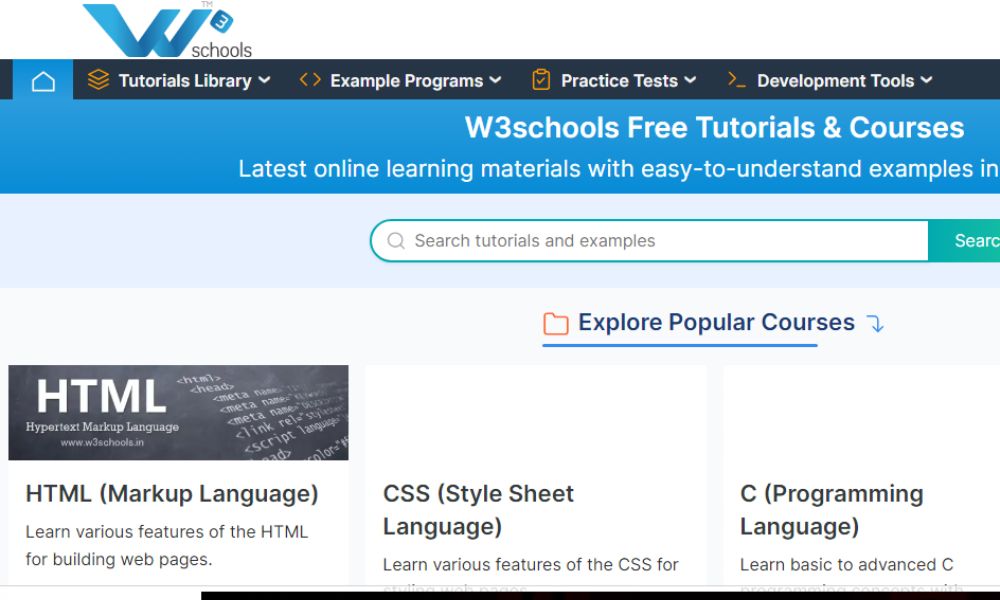Open the HTML (Markup Language) course title
The image size is (1000, 600).
point(172,494)
